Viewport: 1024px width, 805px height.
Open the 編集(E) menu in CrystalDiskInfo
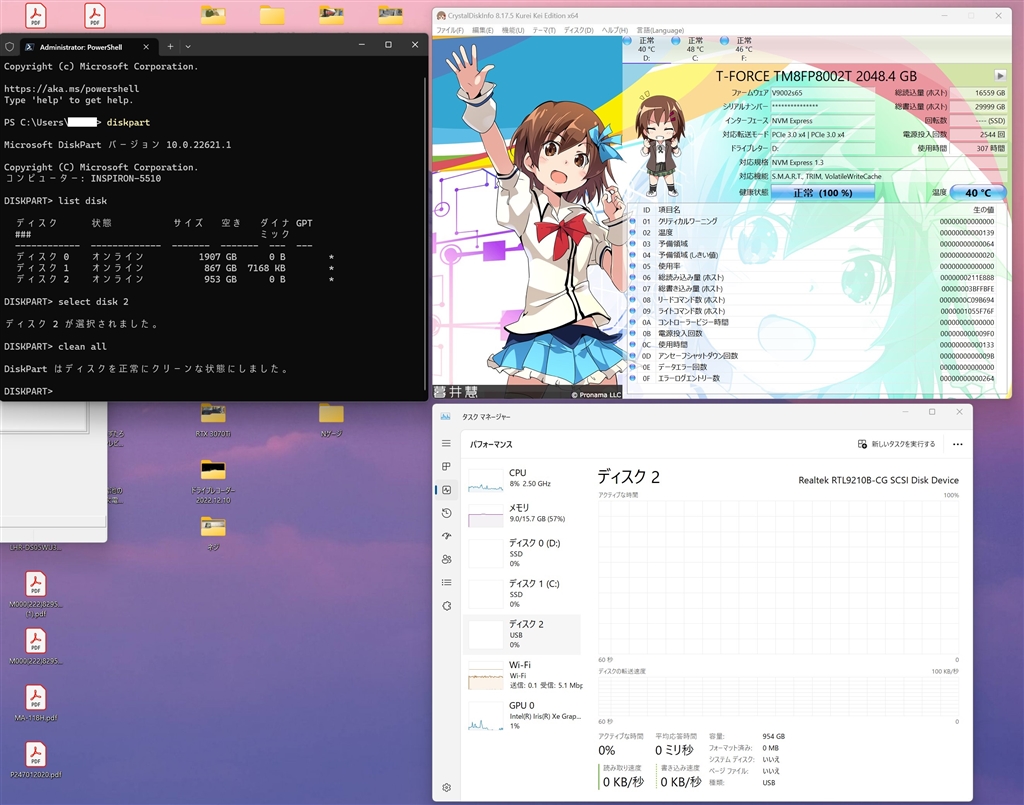point(483,30)
